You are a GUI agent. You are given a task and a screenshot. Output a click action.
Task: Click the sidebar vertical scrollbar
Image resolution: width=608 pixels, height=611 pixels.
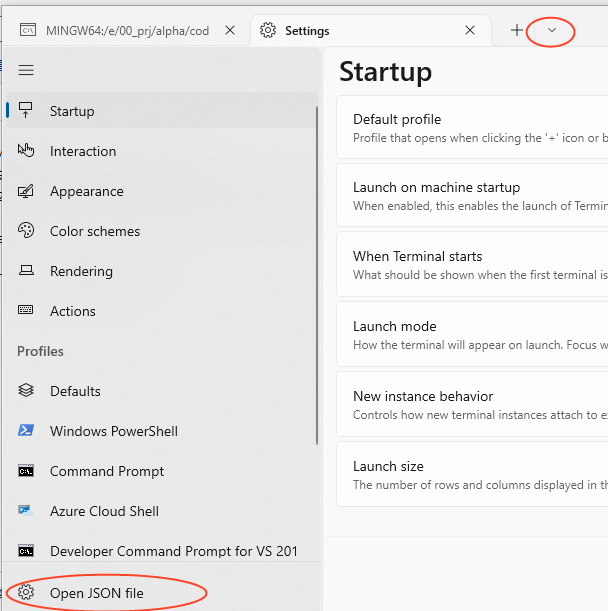(318, 270)
